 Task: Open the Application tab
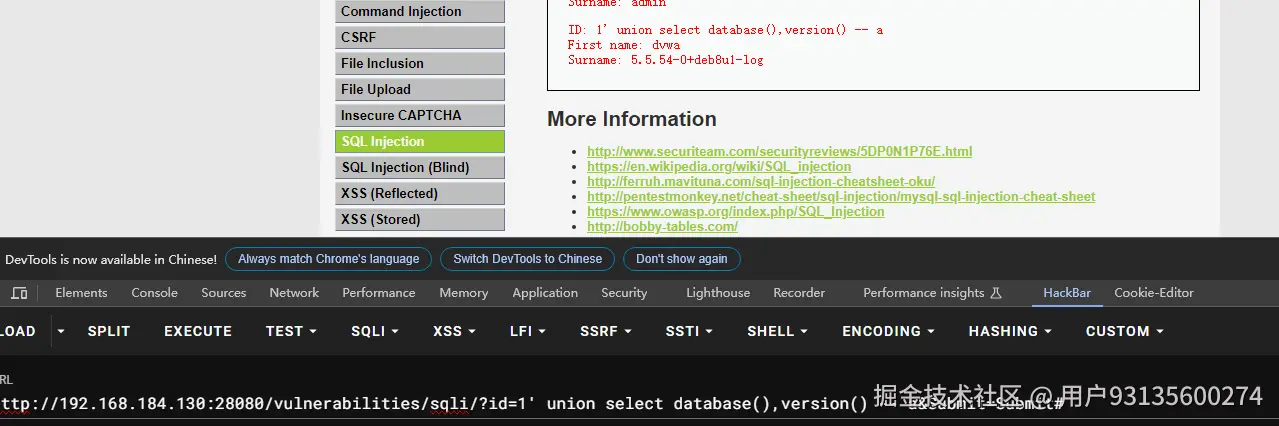tap(545, 293)
